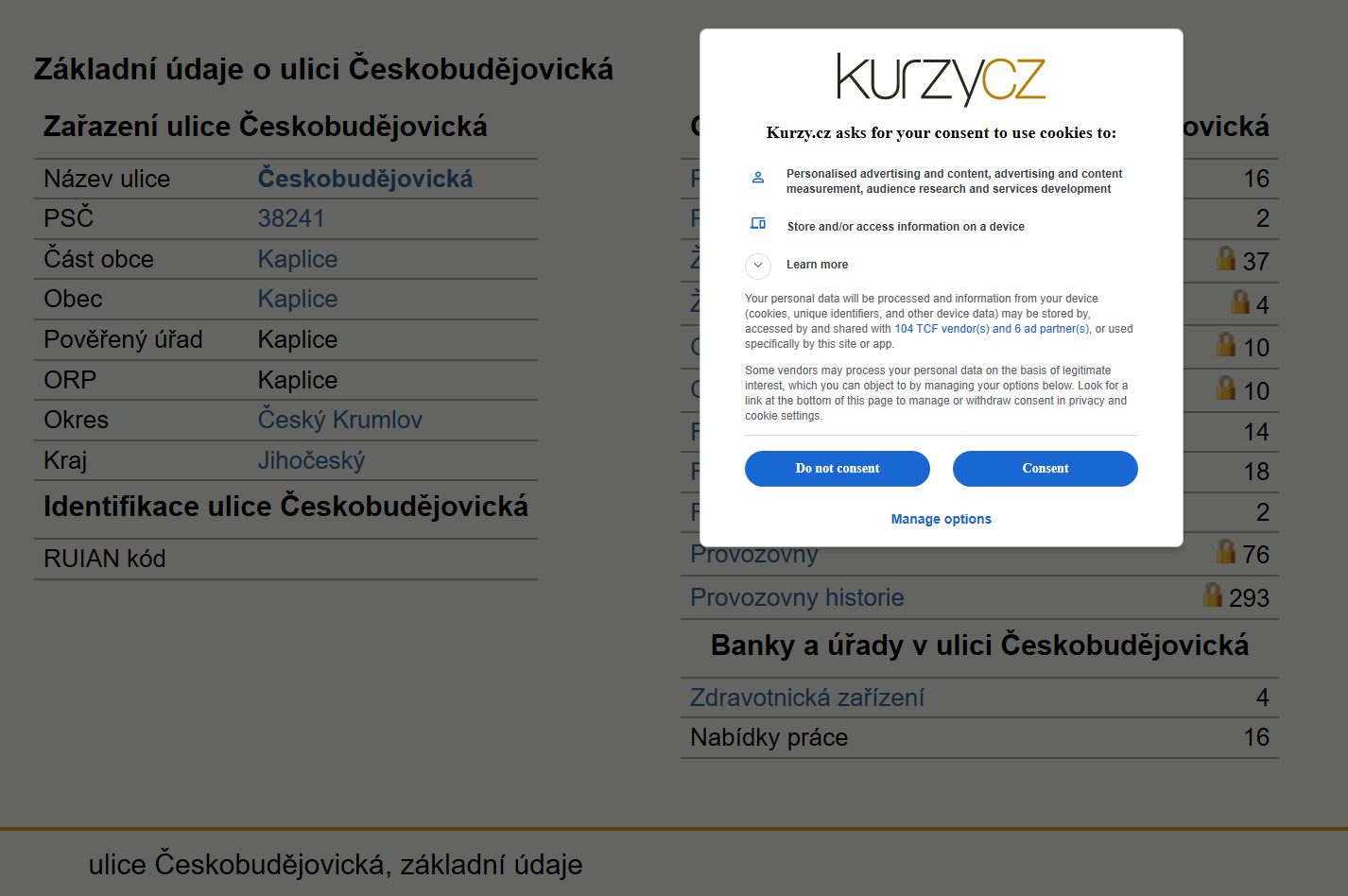Open Manage options link
The width and height of the screenshot is (1348, 896).
(942, 519)
